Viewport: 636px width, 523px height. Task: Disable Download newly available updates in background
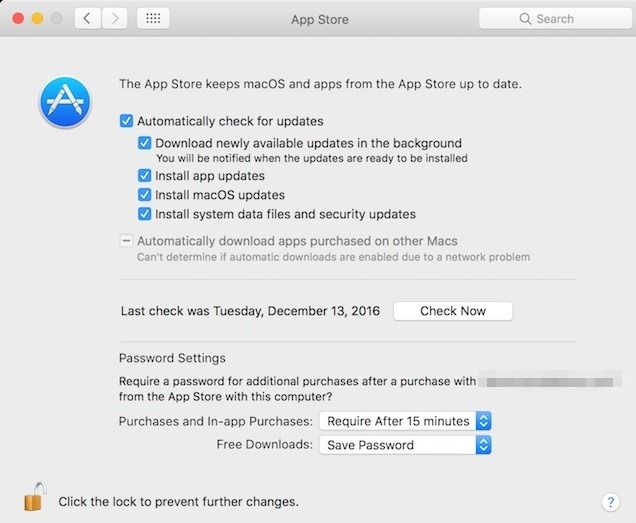pyautogui.click(x=145, y=144)
